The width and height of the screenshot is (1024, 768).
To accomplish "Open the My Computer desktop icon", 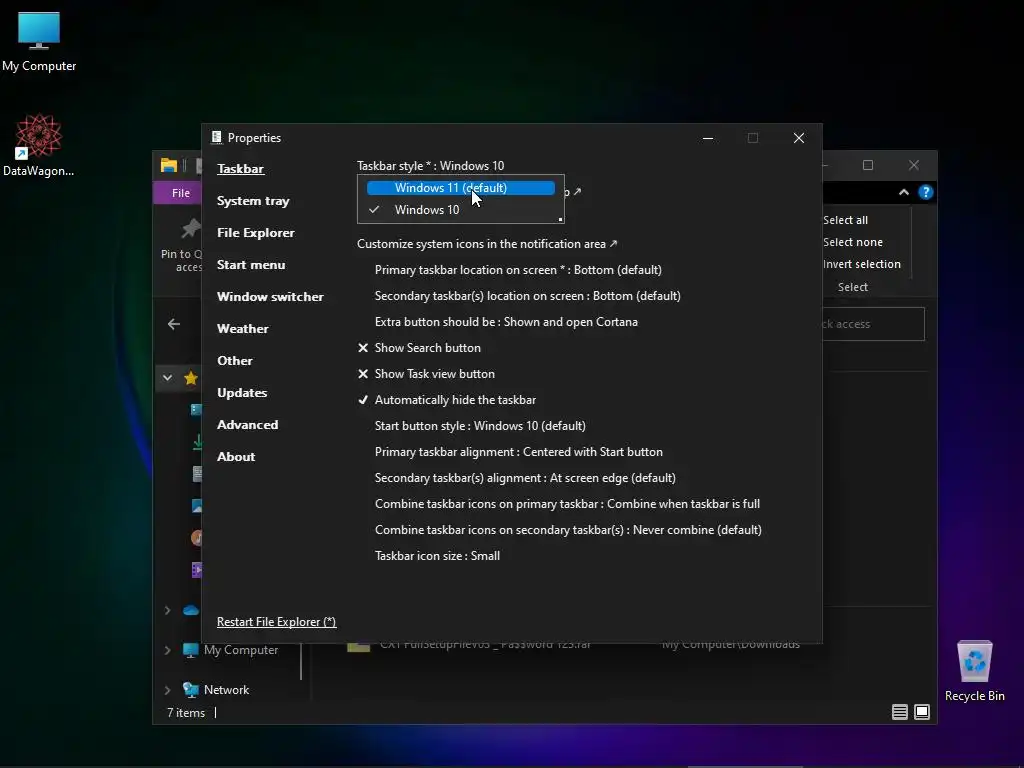I will [x=39, y=41].
